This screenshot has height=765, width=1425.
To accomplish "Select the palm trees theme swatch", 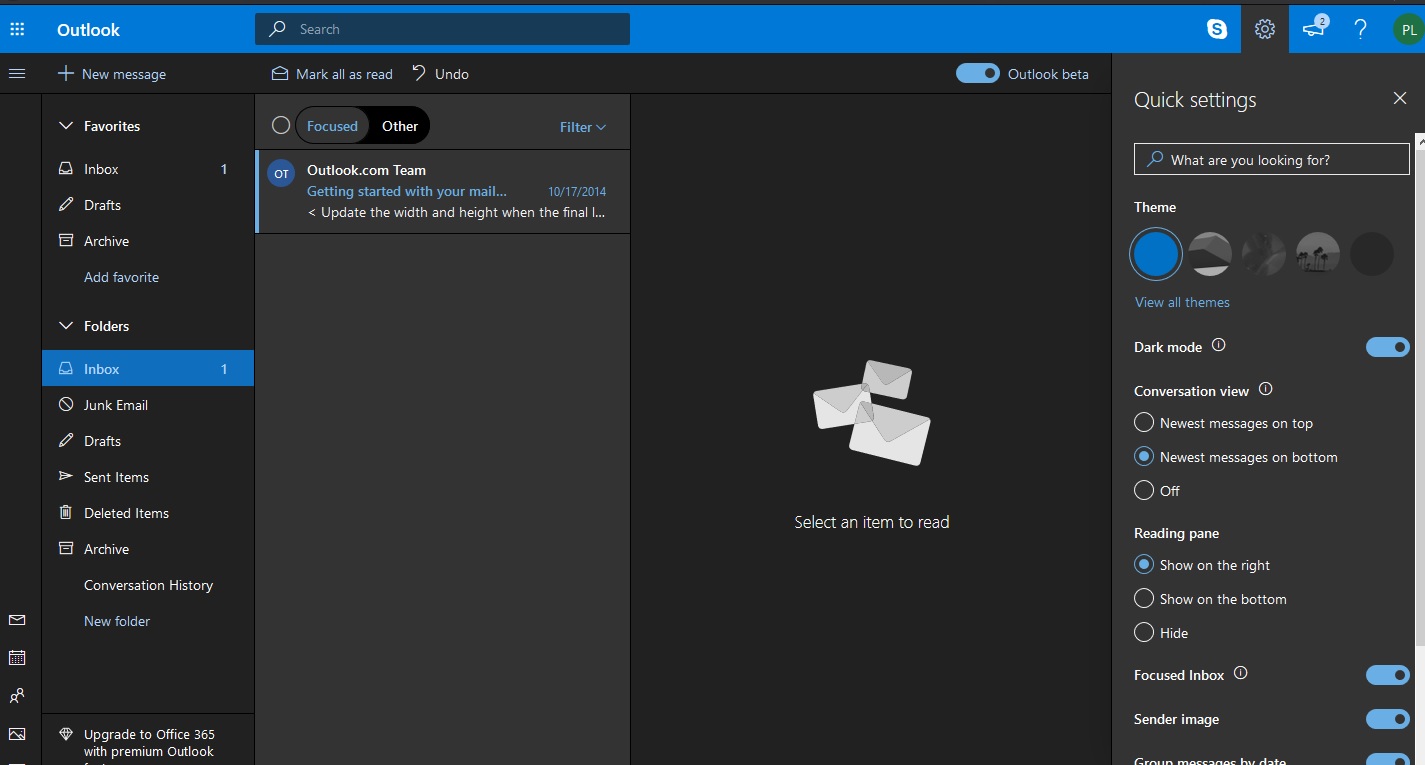I will 1318,254.
